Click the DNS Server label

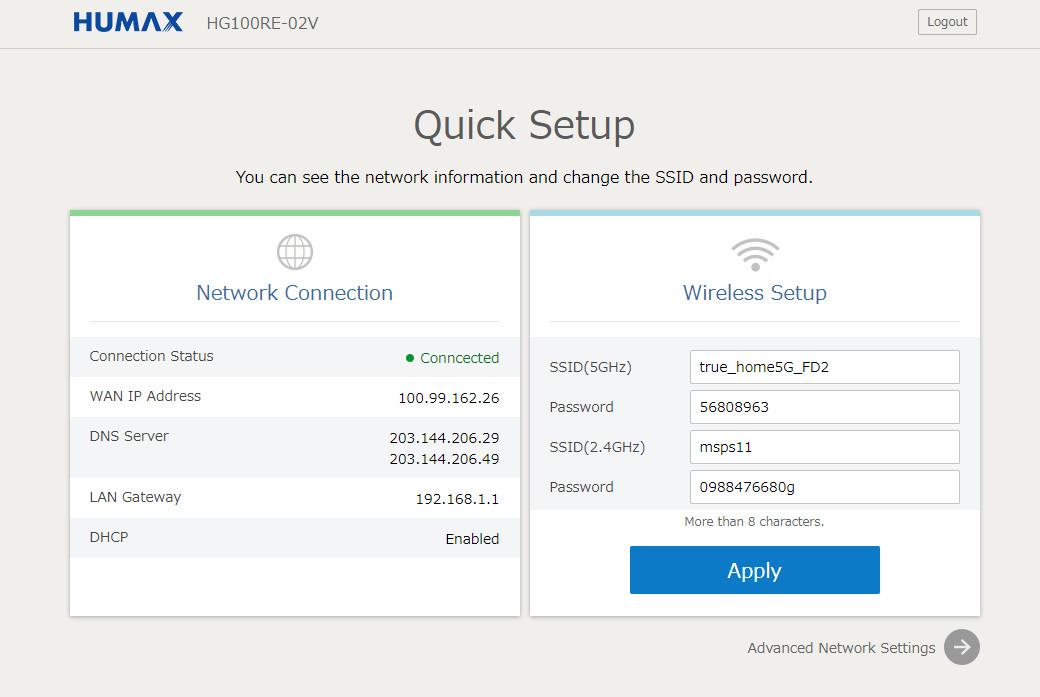point(129,436)
